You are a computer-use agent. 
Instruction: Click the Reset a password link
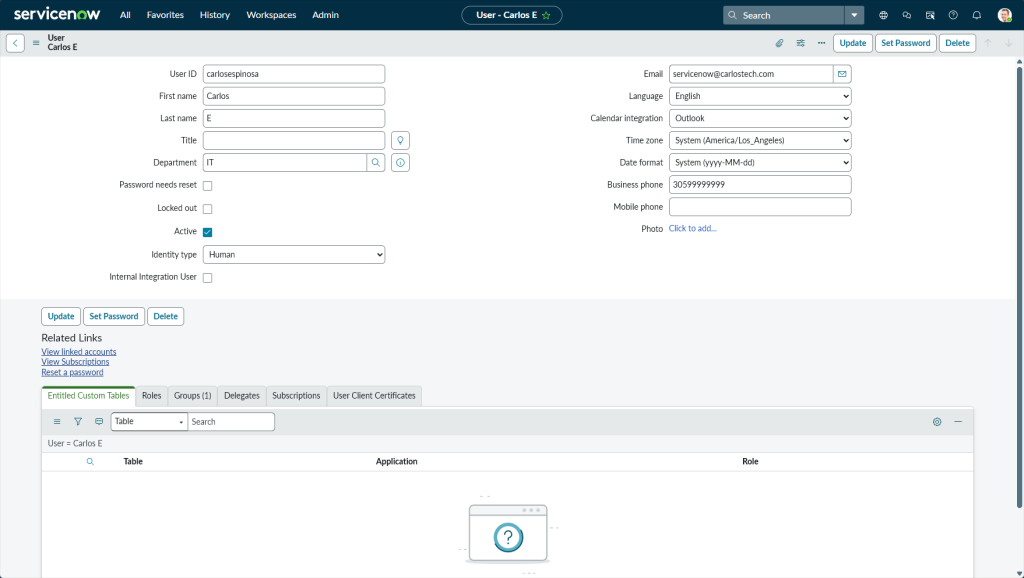click(72, 372)
